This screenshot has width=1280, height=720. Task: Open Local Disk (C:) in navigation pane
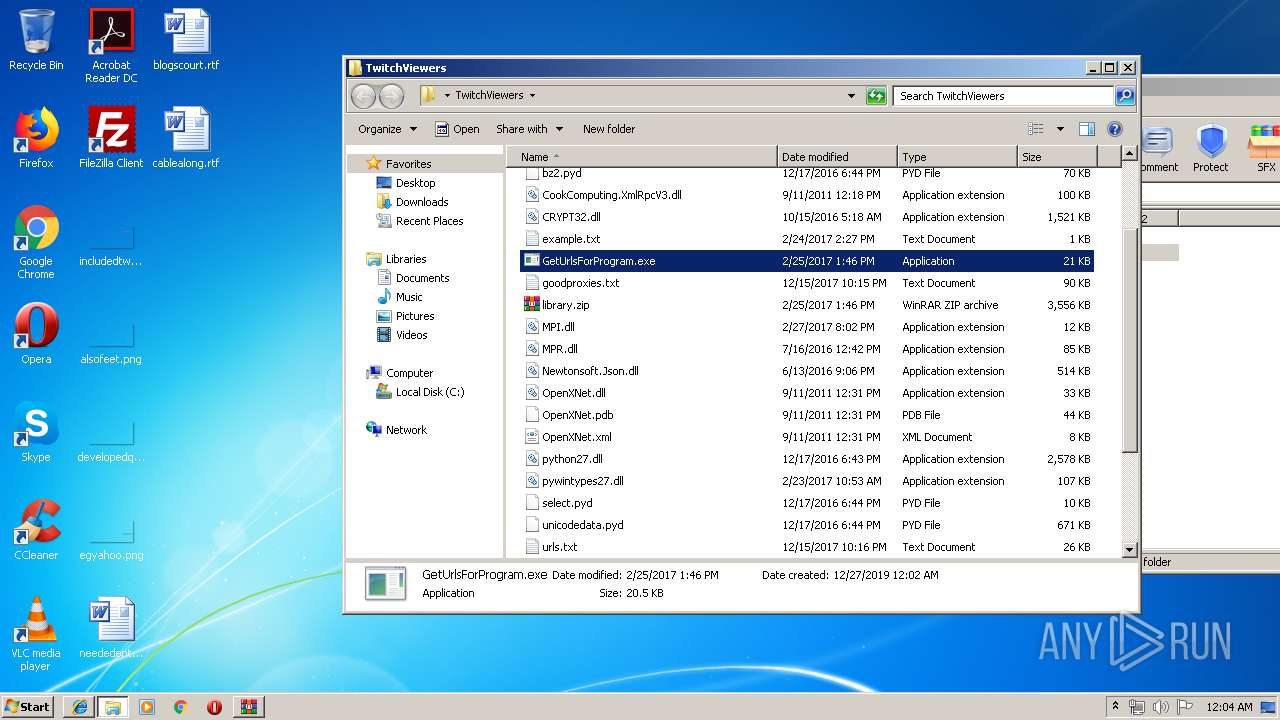tap(429, 392)
